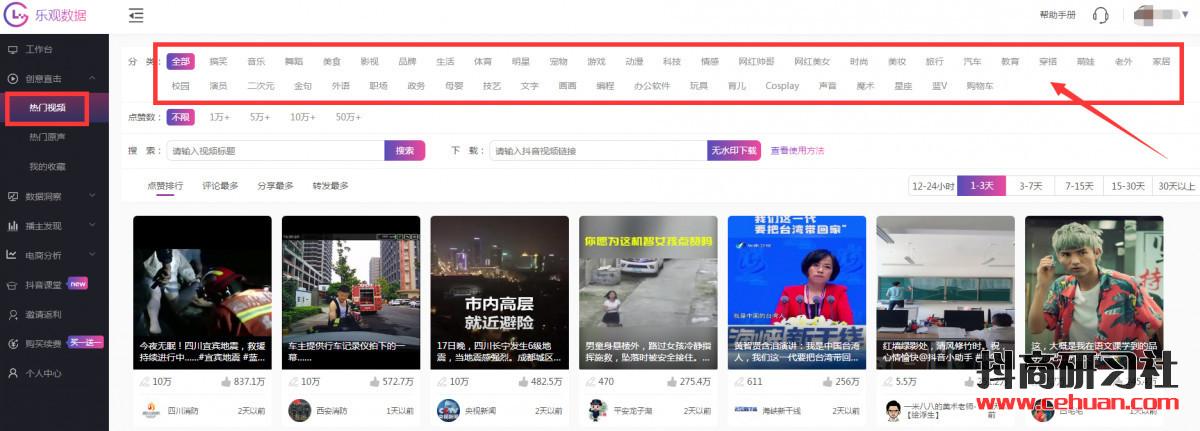Viewport: 1200px width, 431px height.
Task: Click the headset customer service icon
Action: (x=1101, y=15)
